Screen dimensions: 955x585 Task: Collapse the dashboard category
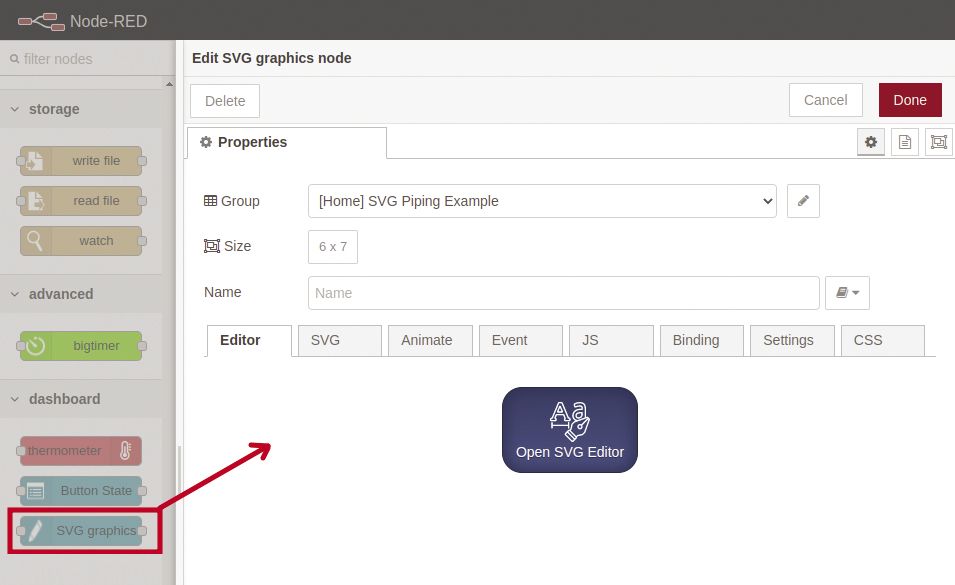tap(15, 399)
